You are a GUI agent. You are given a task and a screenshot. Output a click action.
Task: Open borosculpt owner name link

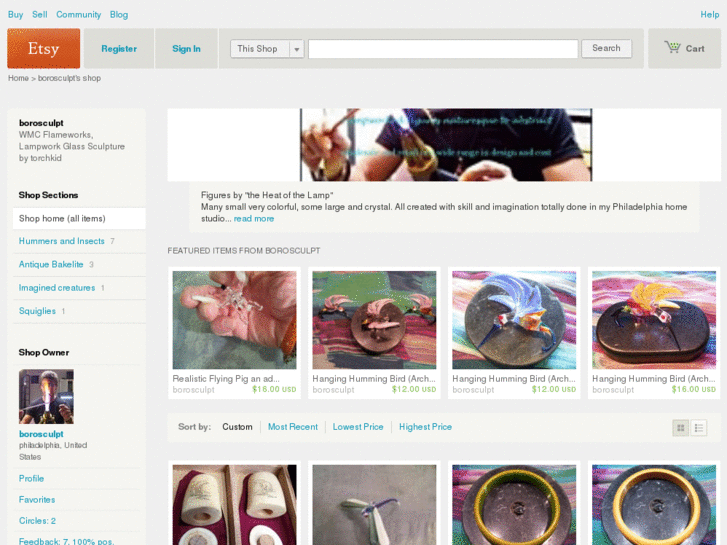click(41, 434)
